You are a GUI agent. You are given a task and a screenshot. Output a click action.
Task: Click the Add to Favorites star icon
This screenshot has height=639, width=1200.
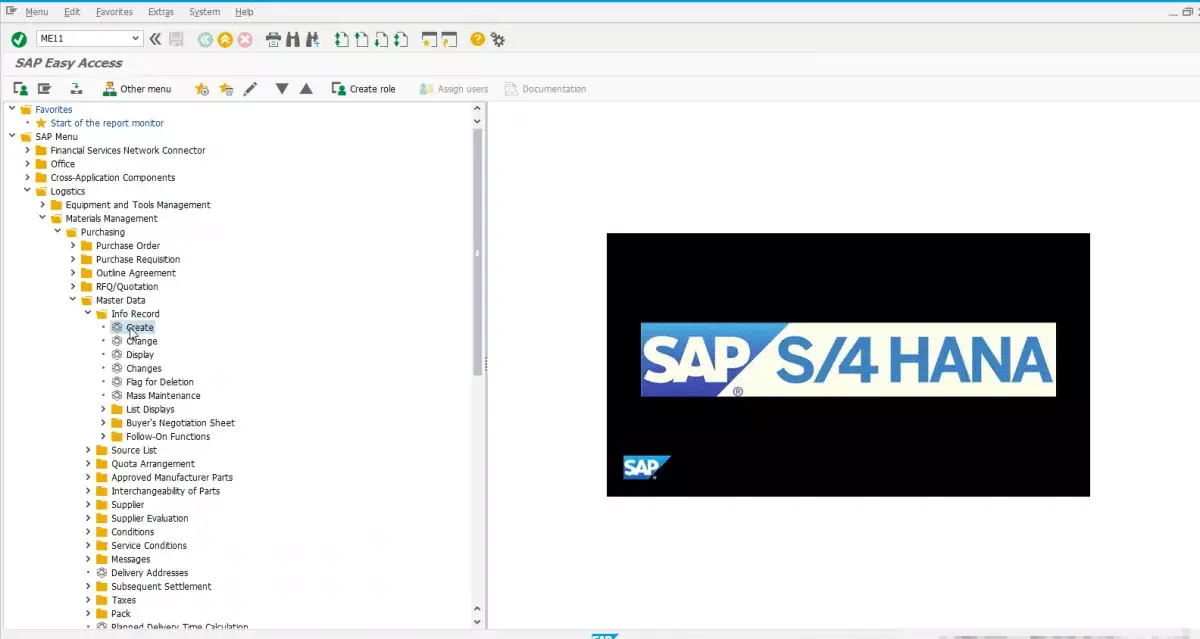[201, 89]
